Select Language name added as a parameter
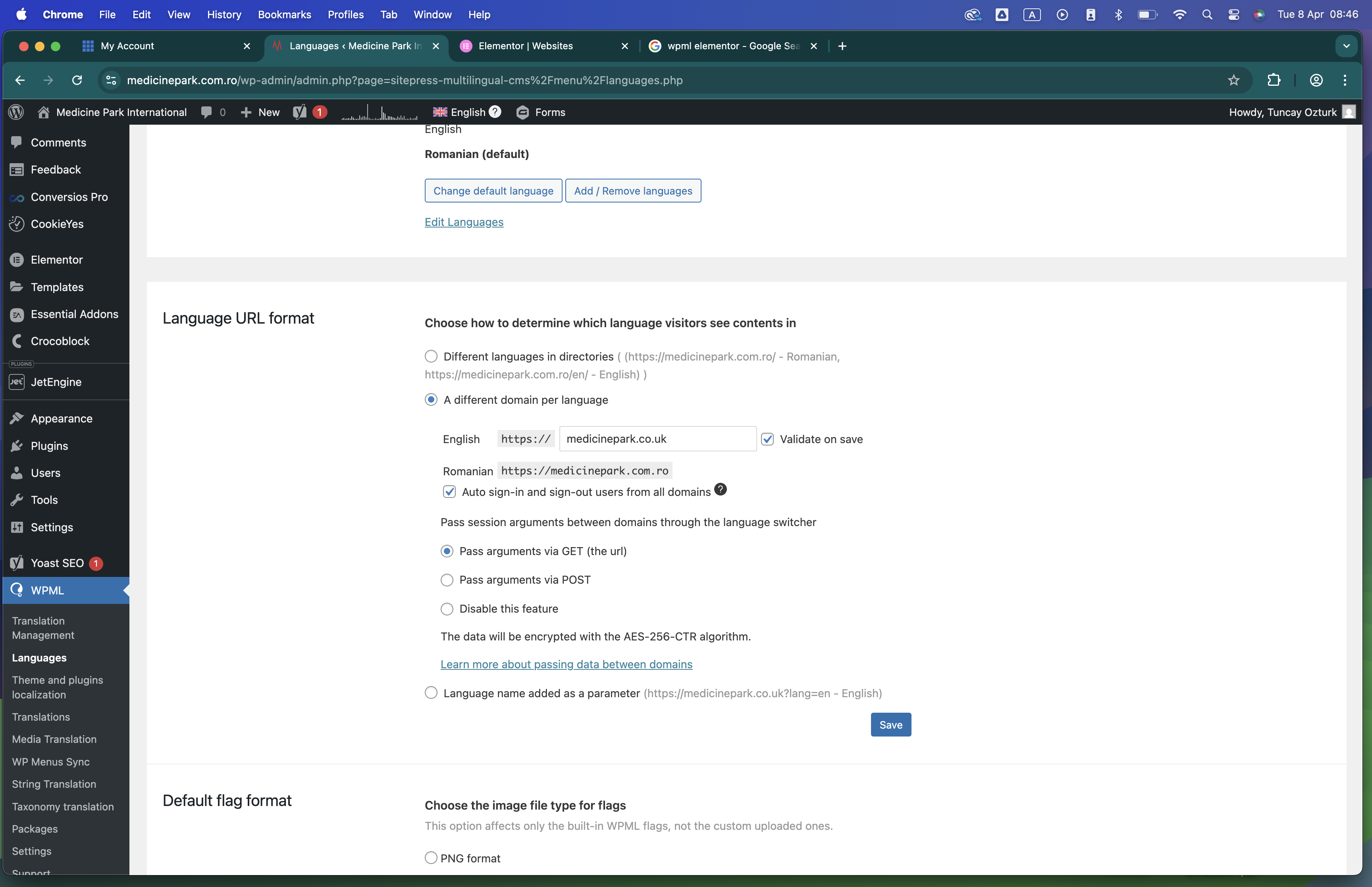1372x887 pixels. pyautogui.click(x=431, y=693)
